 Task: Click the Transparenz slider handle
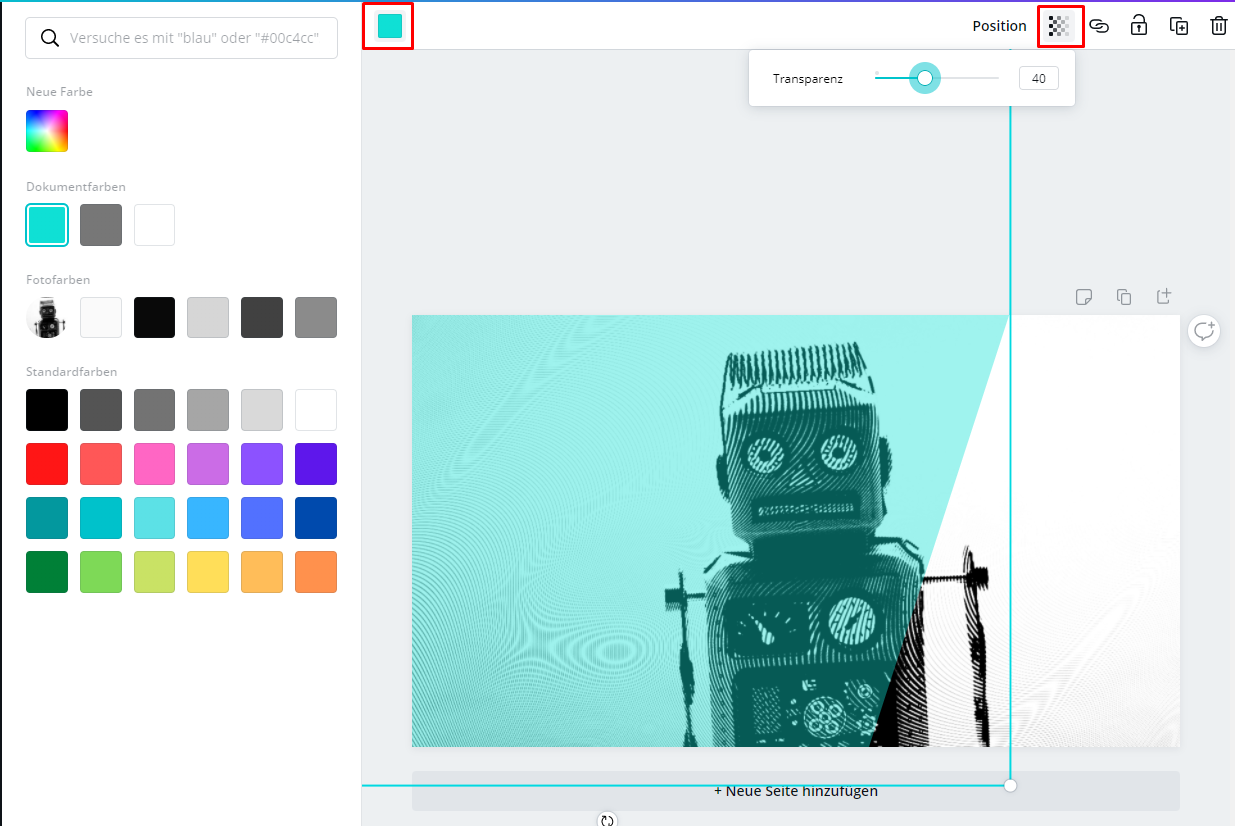point(925,78)
